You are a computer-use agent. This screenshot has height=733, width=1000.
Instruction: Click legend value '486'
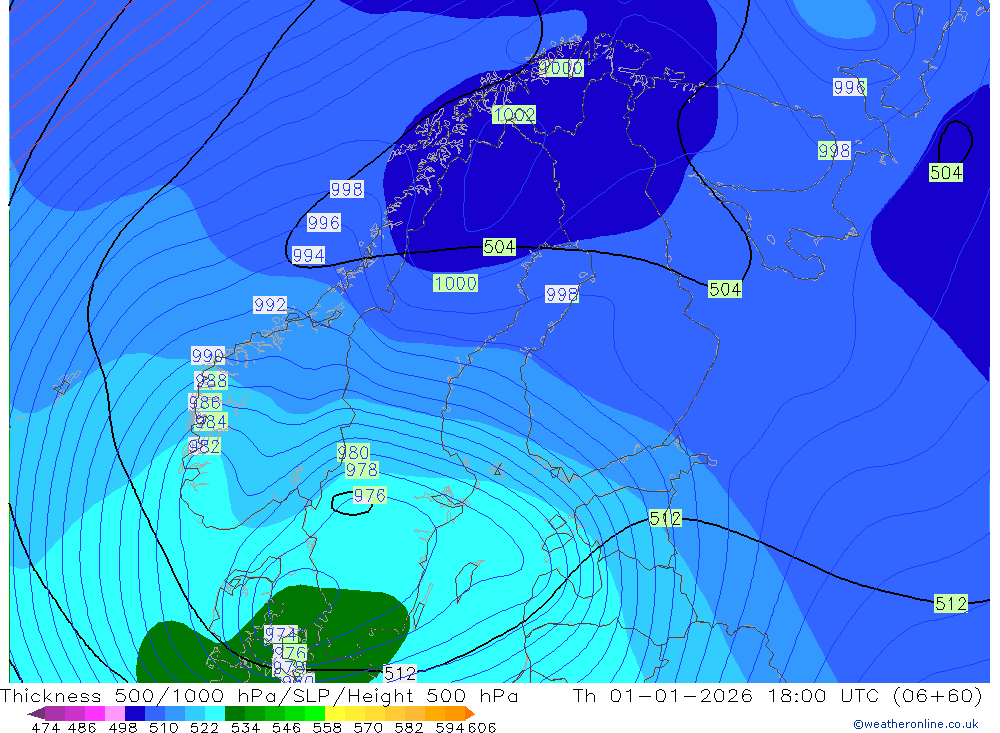click(82, 727)
